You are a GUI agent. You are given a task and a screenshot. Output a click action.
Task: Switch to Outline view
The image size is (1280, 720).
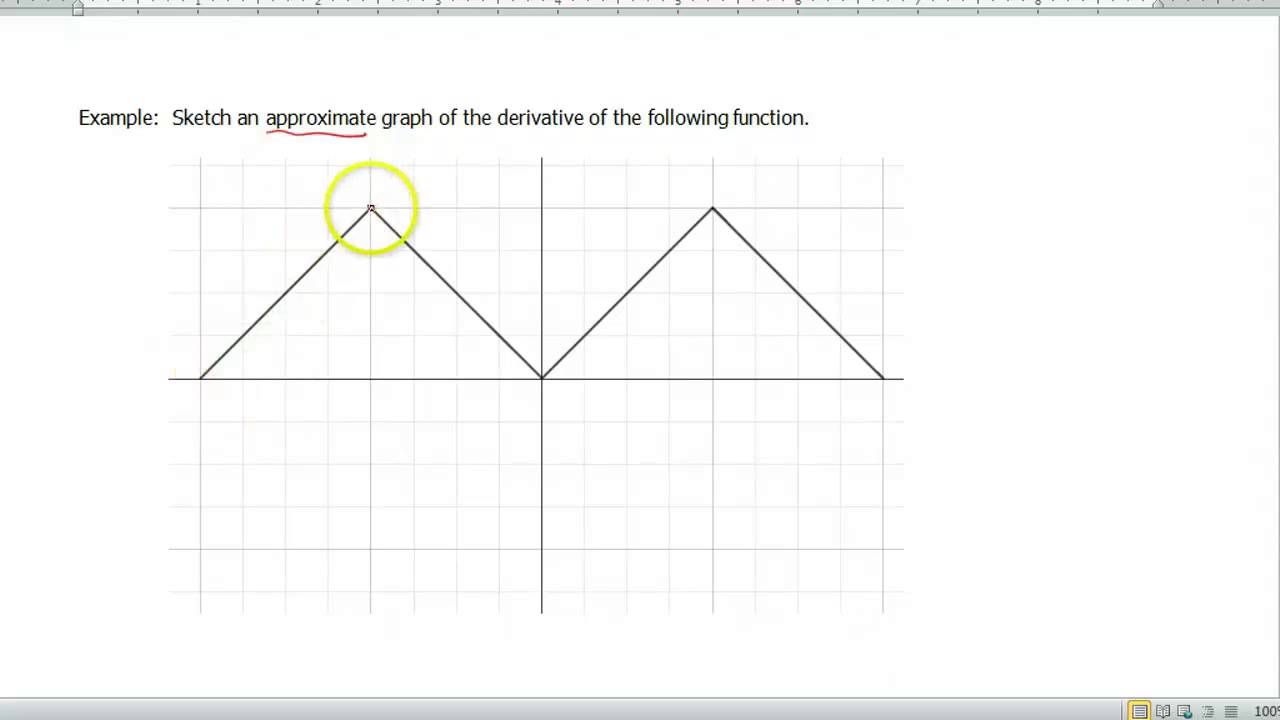tap(1208, 711)
